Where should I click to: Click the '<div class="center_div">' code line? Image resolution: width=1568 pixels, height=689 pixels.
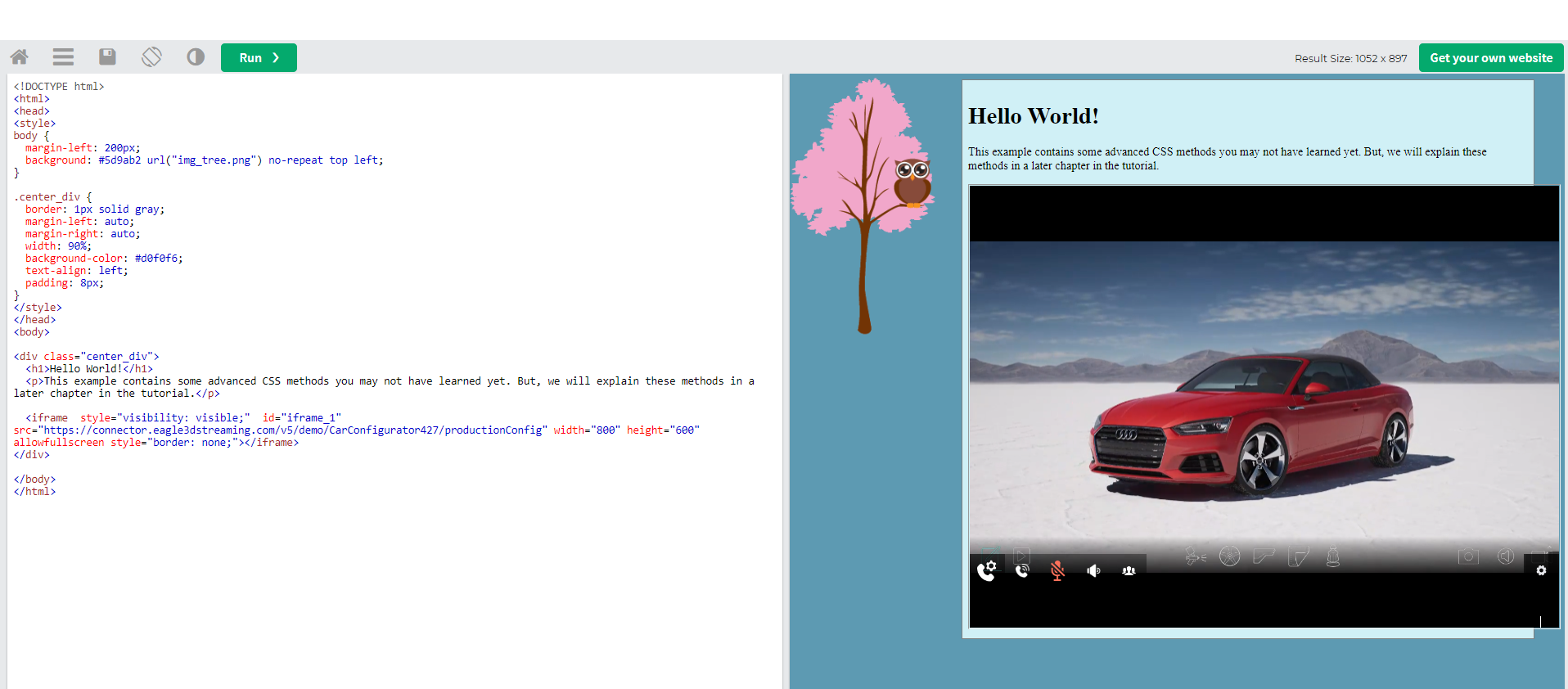(x=86, y=356)
